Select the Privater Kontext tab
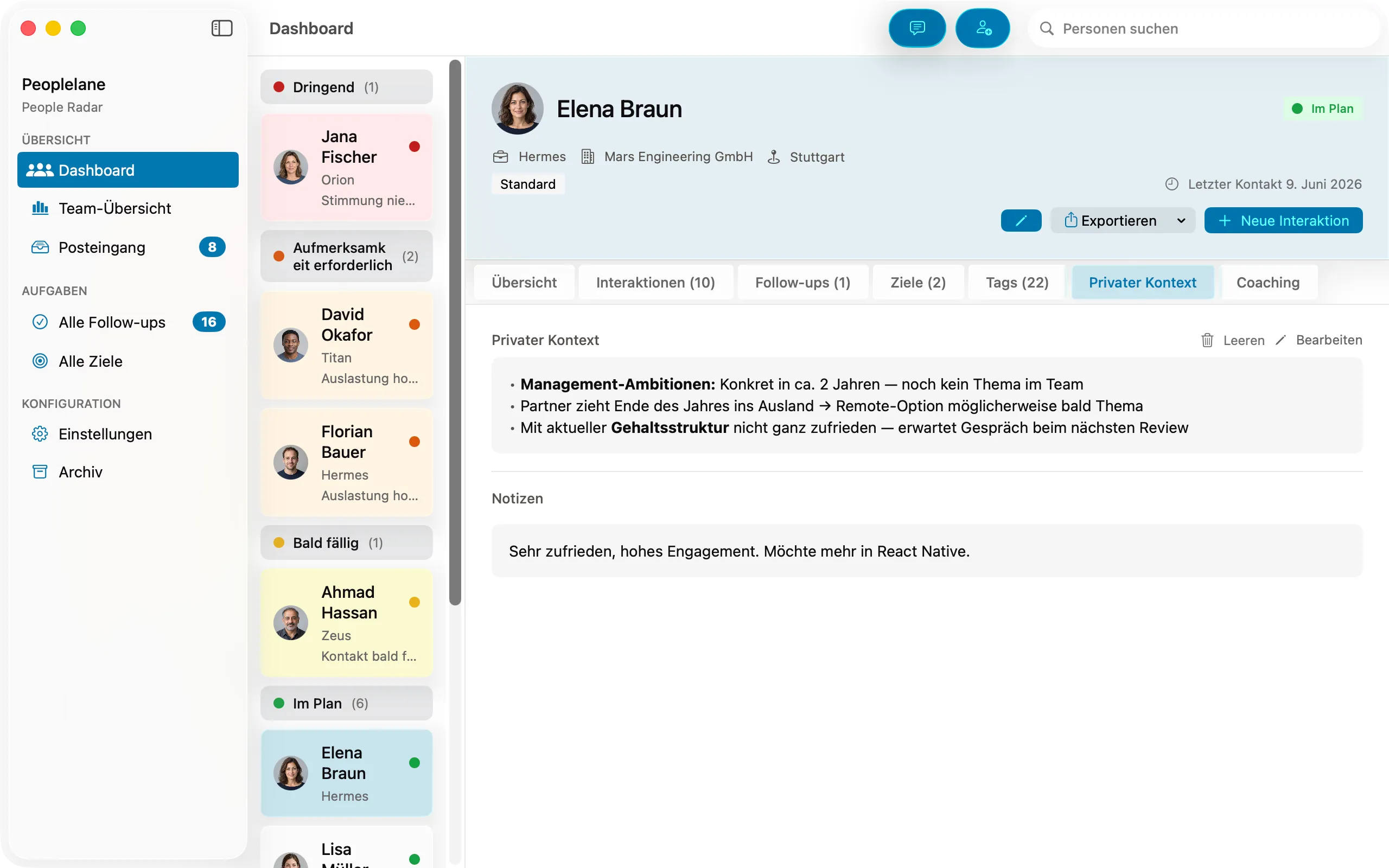1389x868 pixels. tap(1142, 283)
